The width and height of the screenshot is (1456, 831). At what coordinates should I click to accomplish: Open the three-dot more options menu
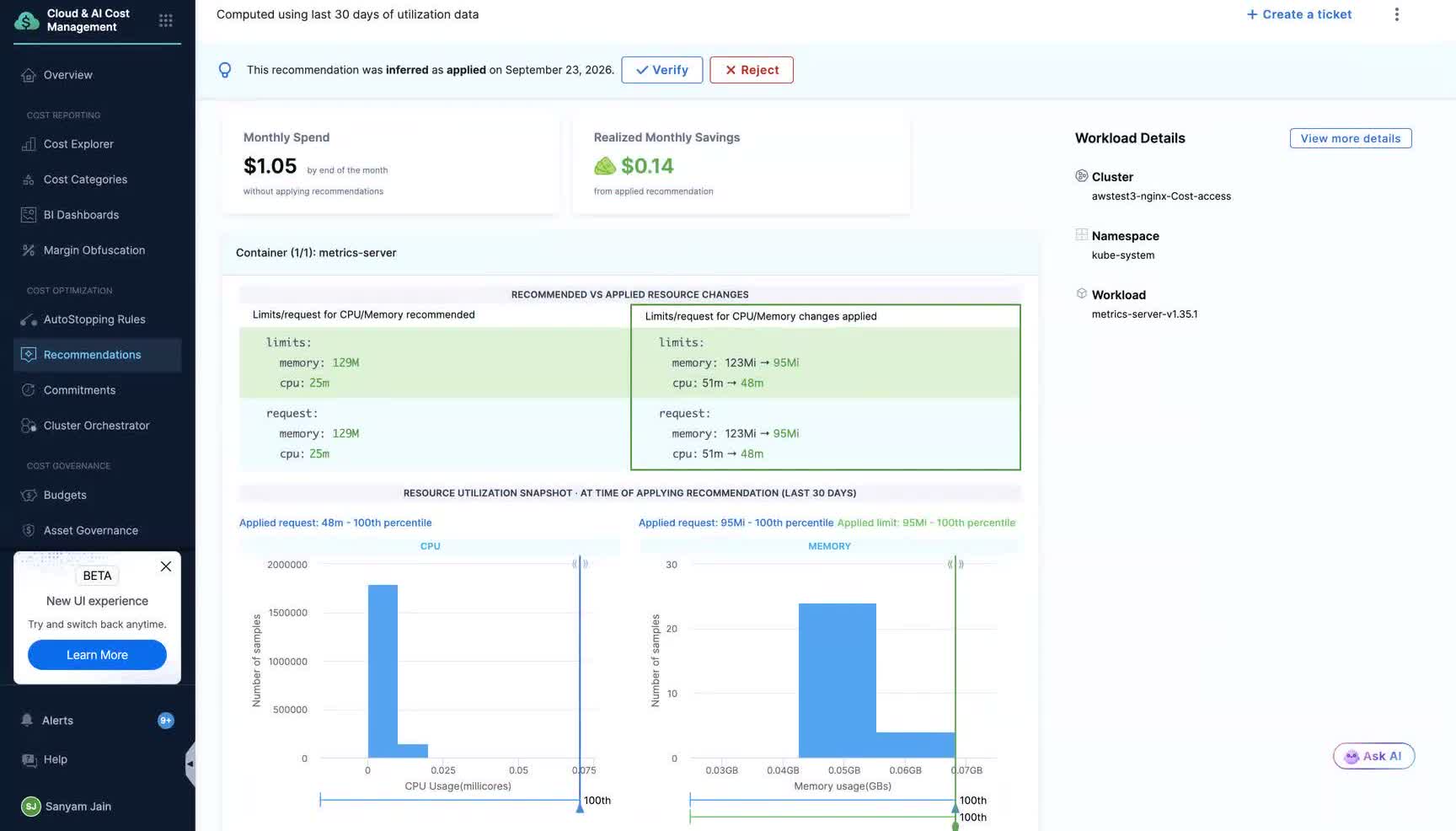(x=1396, y=14)
